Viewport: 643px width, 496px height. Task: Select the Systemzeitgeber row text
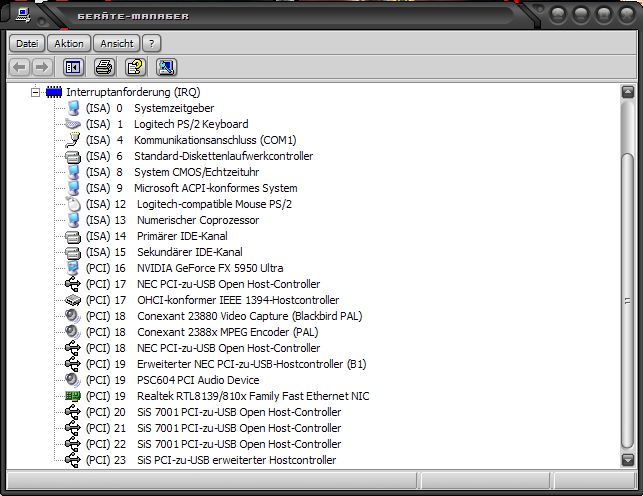pyautogui.click(x=174, y=108)
